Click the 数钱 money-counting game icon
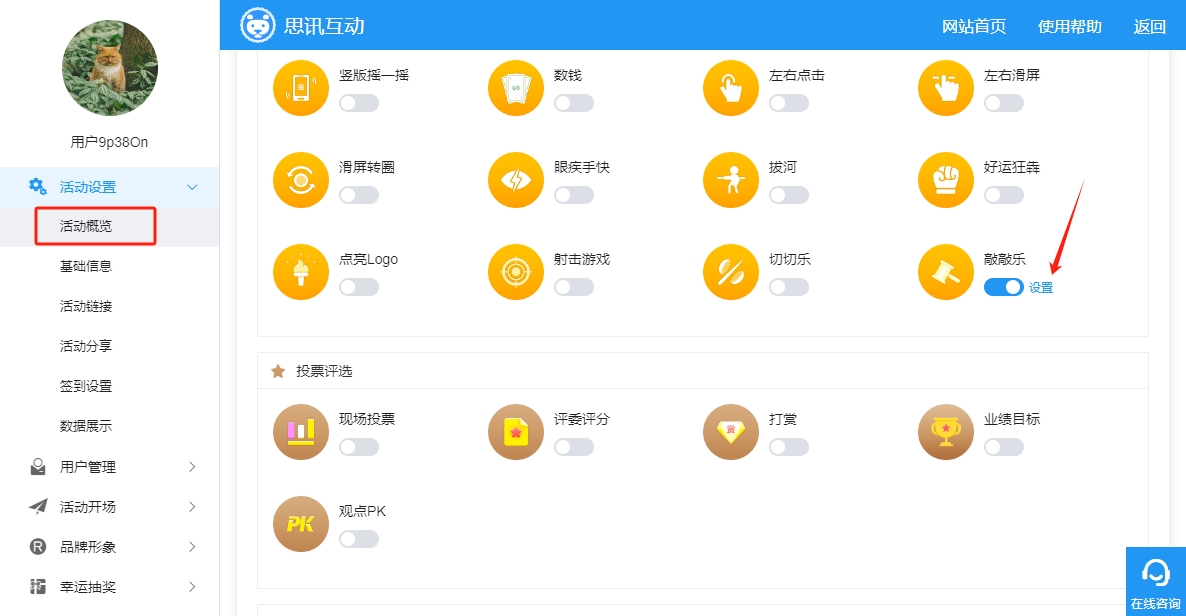This screenshot has width=1186, height=616. 516,88
